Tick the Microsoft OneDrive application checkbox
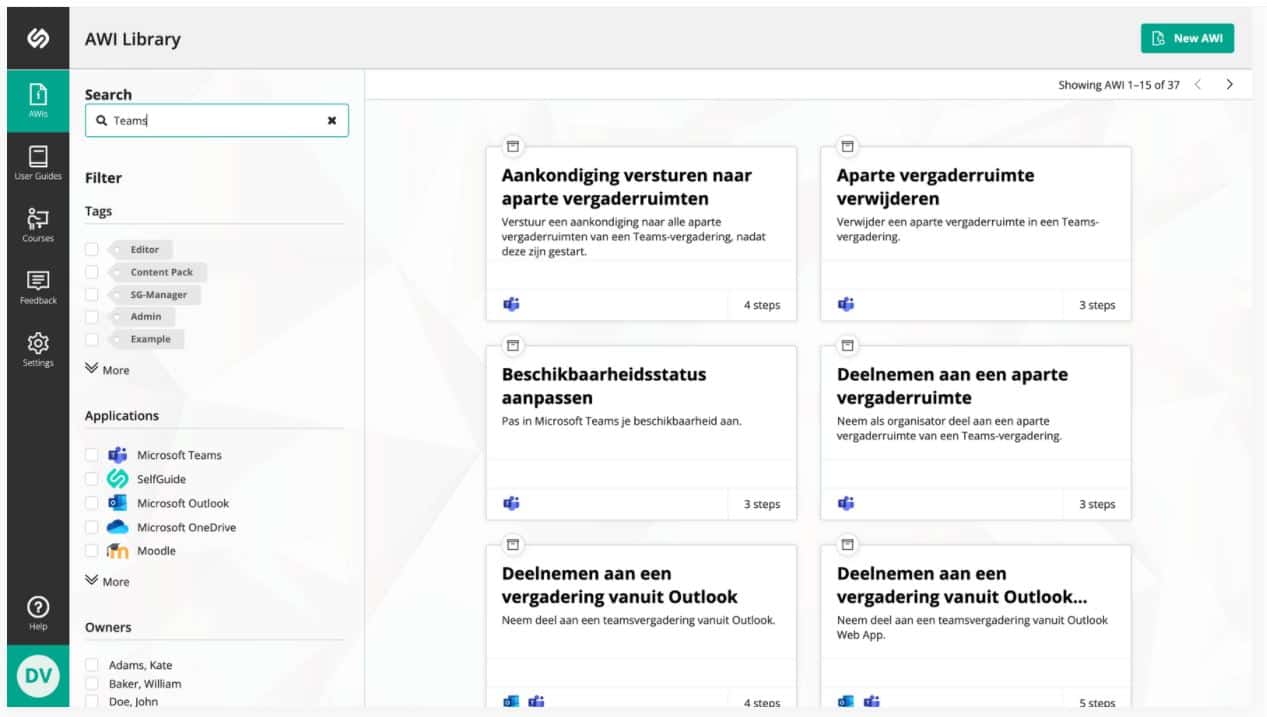This screenshot has height=717, width=1267. [92, 527]
